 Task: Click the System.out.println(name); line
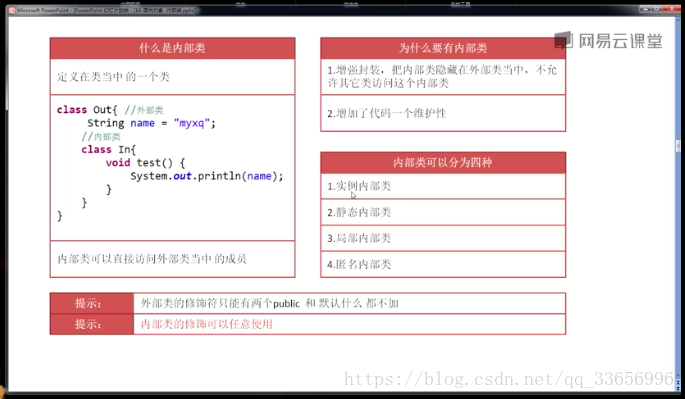[207, 176]
